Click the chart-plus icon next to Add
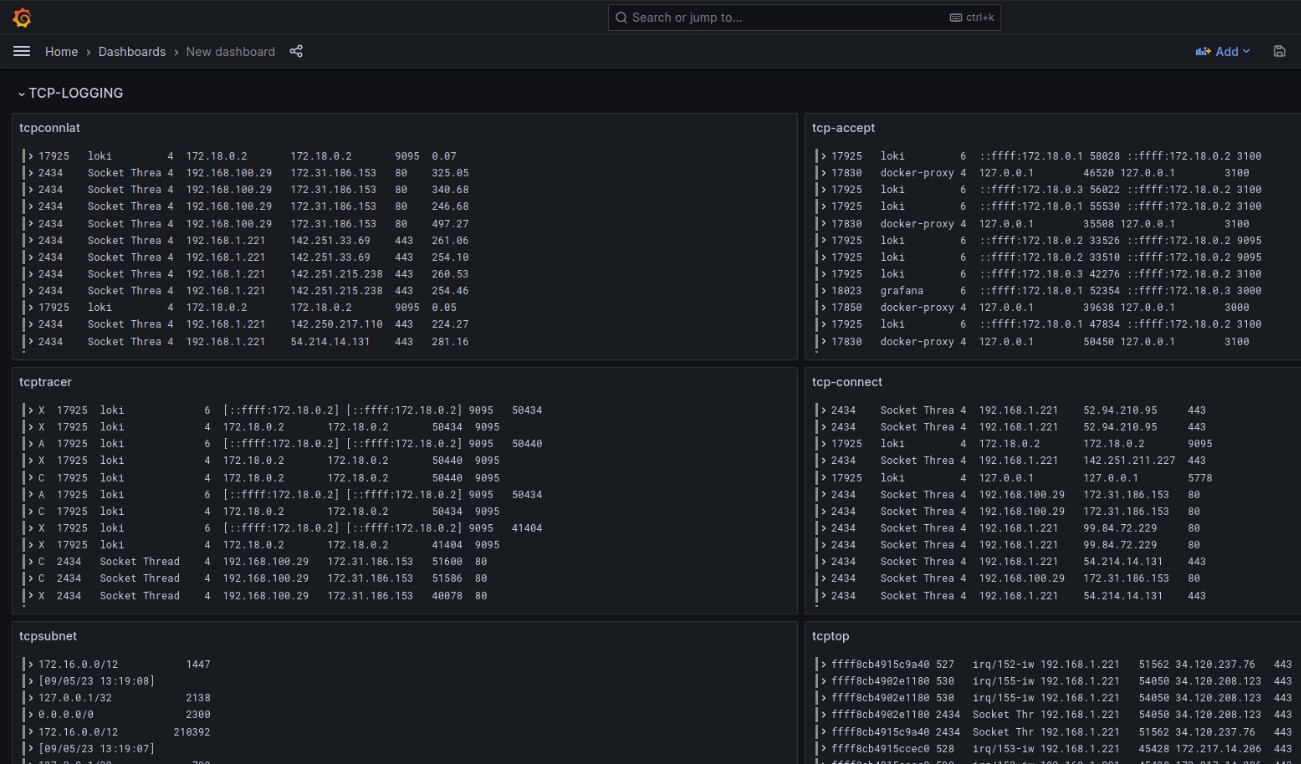 pos(1203,51)
